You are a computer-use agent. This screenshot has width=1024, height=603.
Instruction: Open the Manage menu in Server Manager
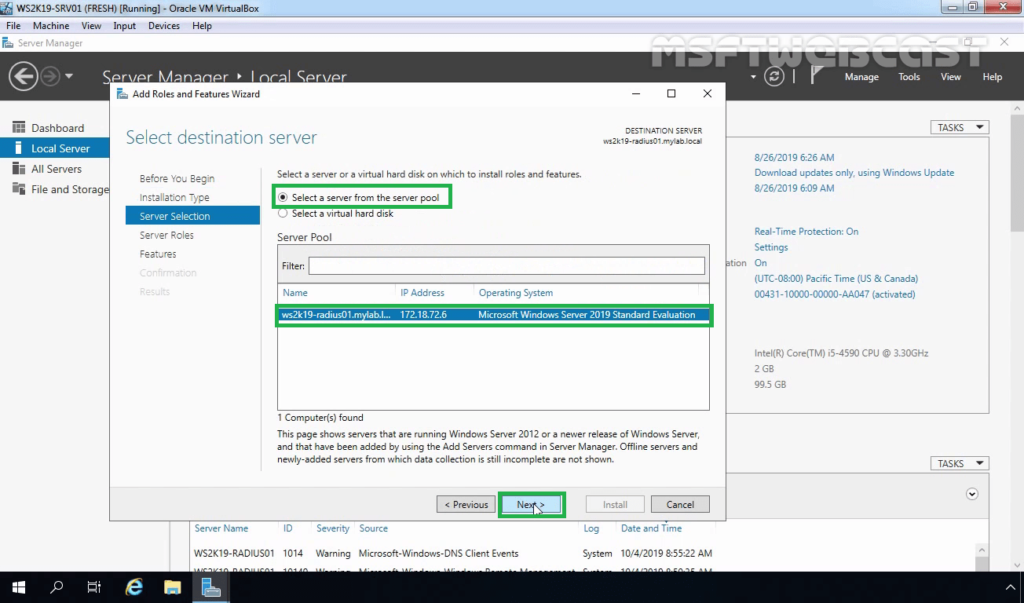point(861,76)
